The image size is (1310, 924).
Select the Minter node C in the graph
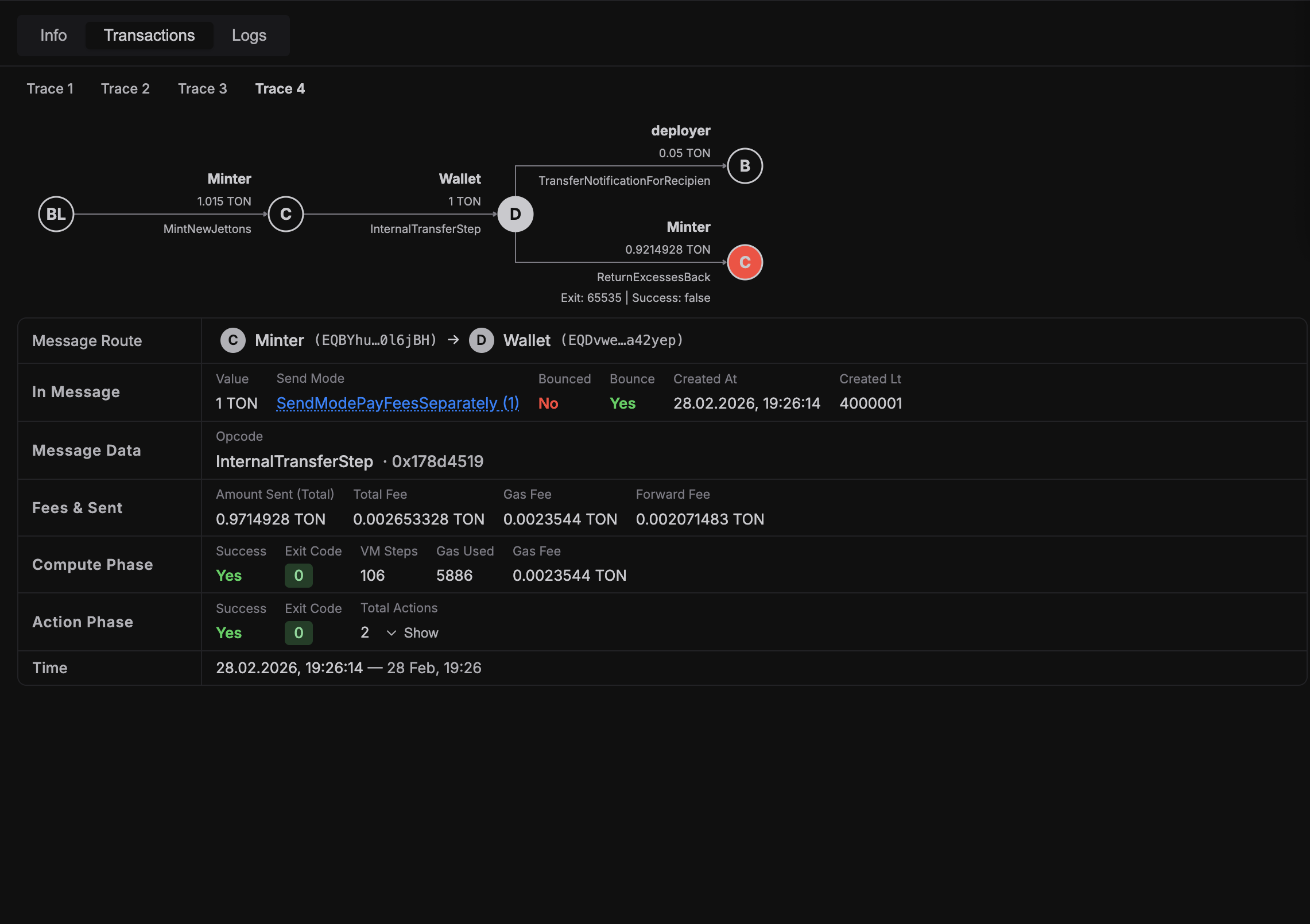point(285,214)
